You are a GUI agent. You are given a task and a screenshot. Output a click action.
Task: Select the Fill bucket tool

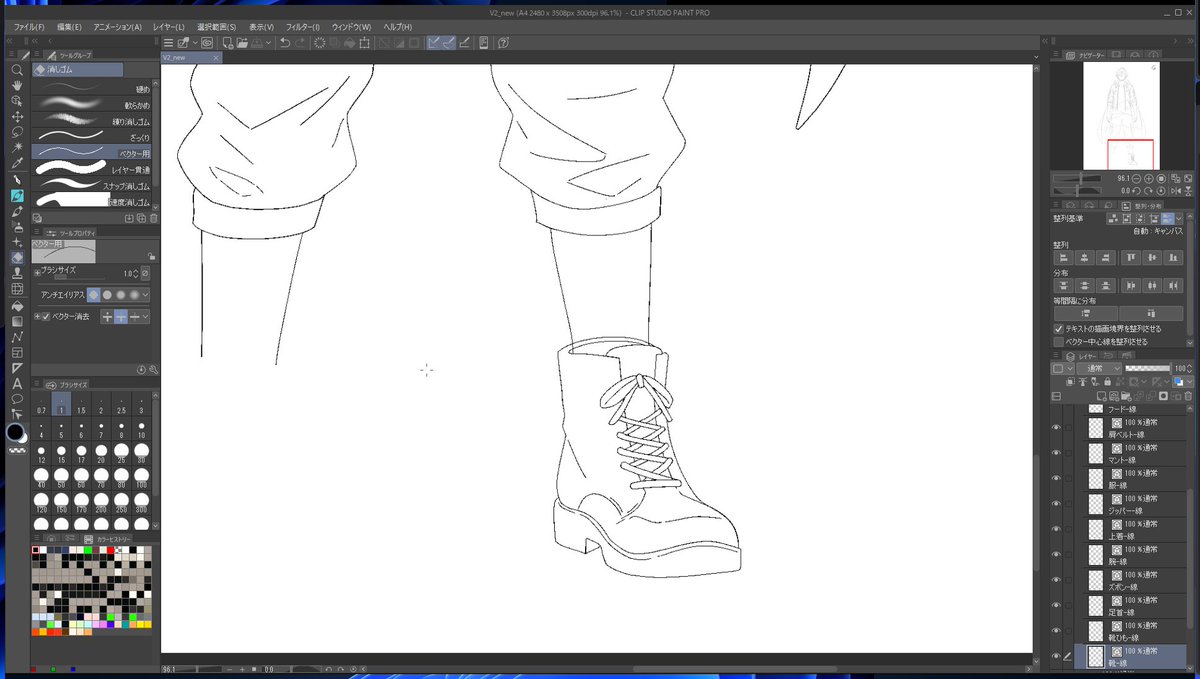tap(17, 306)
